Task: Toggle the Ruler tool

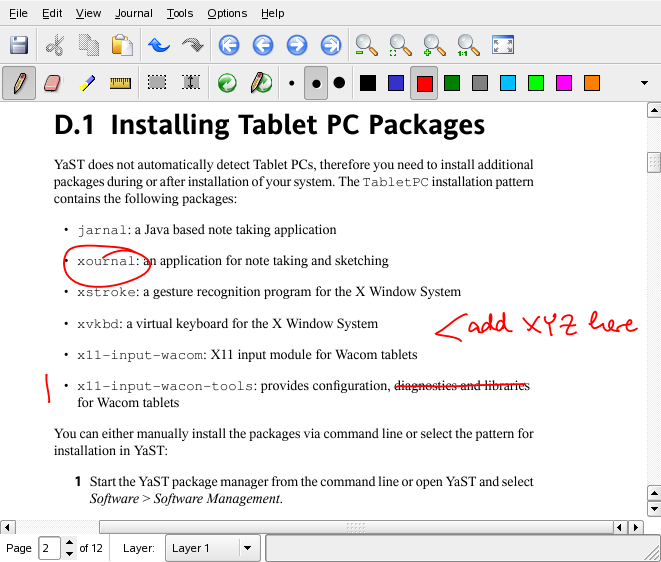Action: [x=121, y=83]
